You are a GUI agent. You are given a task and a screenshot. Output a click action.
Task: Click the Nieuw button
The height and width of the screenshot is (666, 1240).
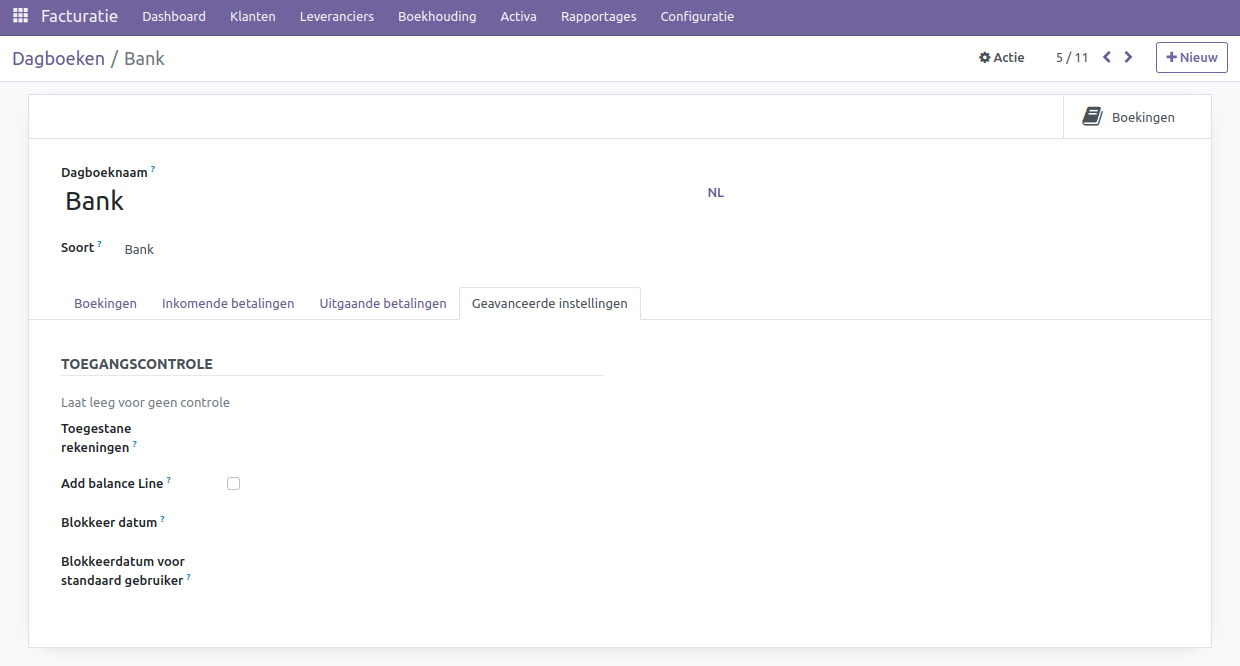pos(1191,57)
